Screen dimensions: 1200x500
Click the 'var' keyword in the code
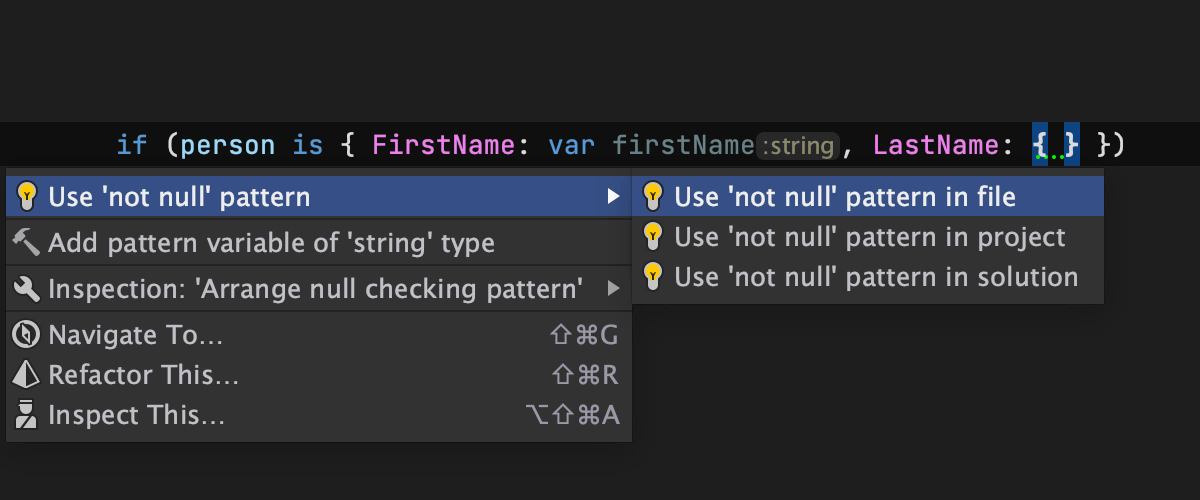pyautogui.click(x=572, y=145)
